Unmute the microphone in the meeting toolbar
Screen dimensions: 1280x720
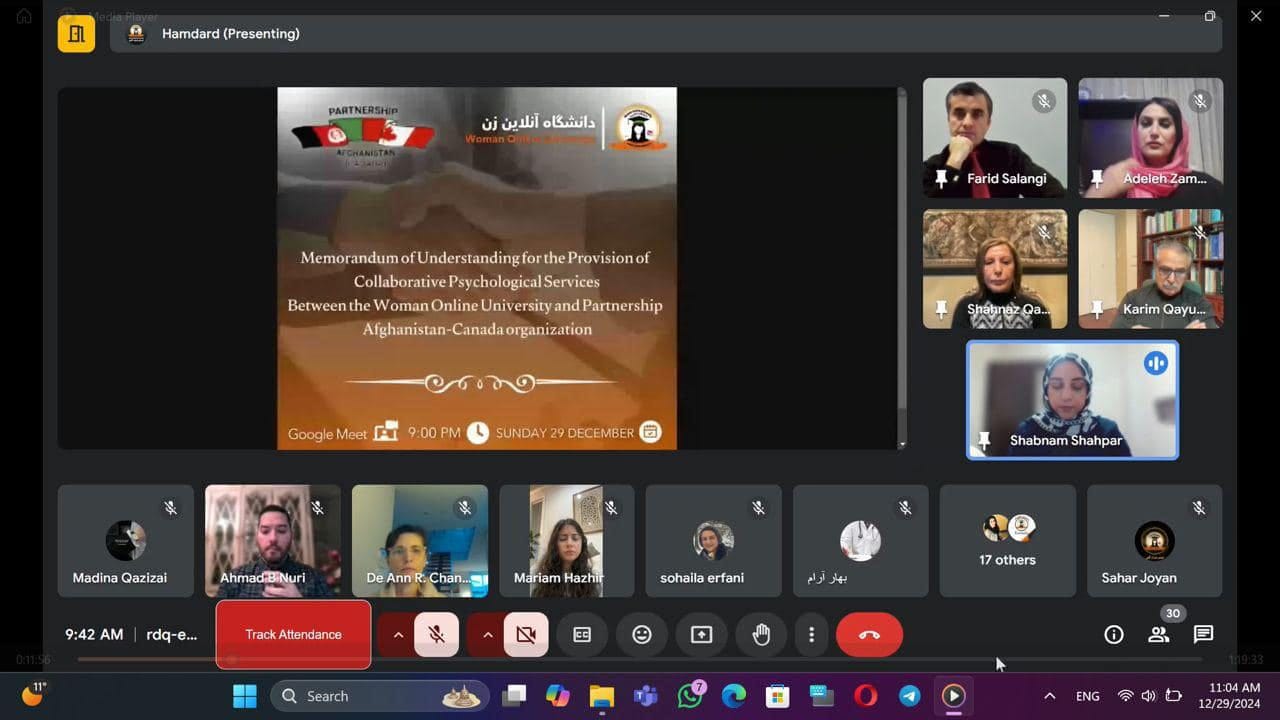click(436, 635)
